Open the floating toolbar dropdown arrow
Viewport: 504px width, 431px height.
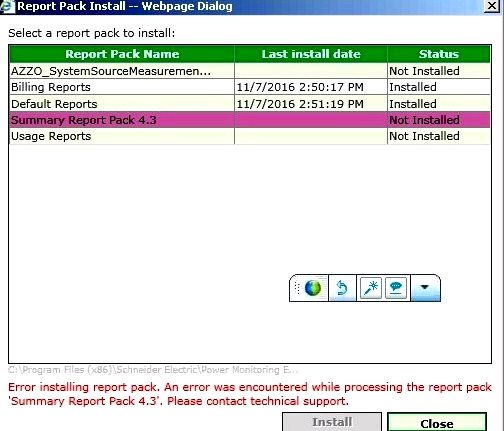coord(425,287)
